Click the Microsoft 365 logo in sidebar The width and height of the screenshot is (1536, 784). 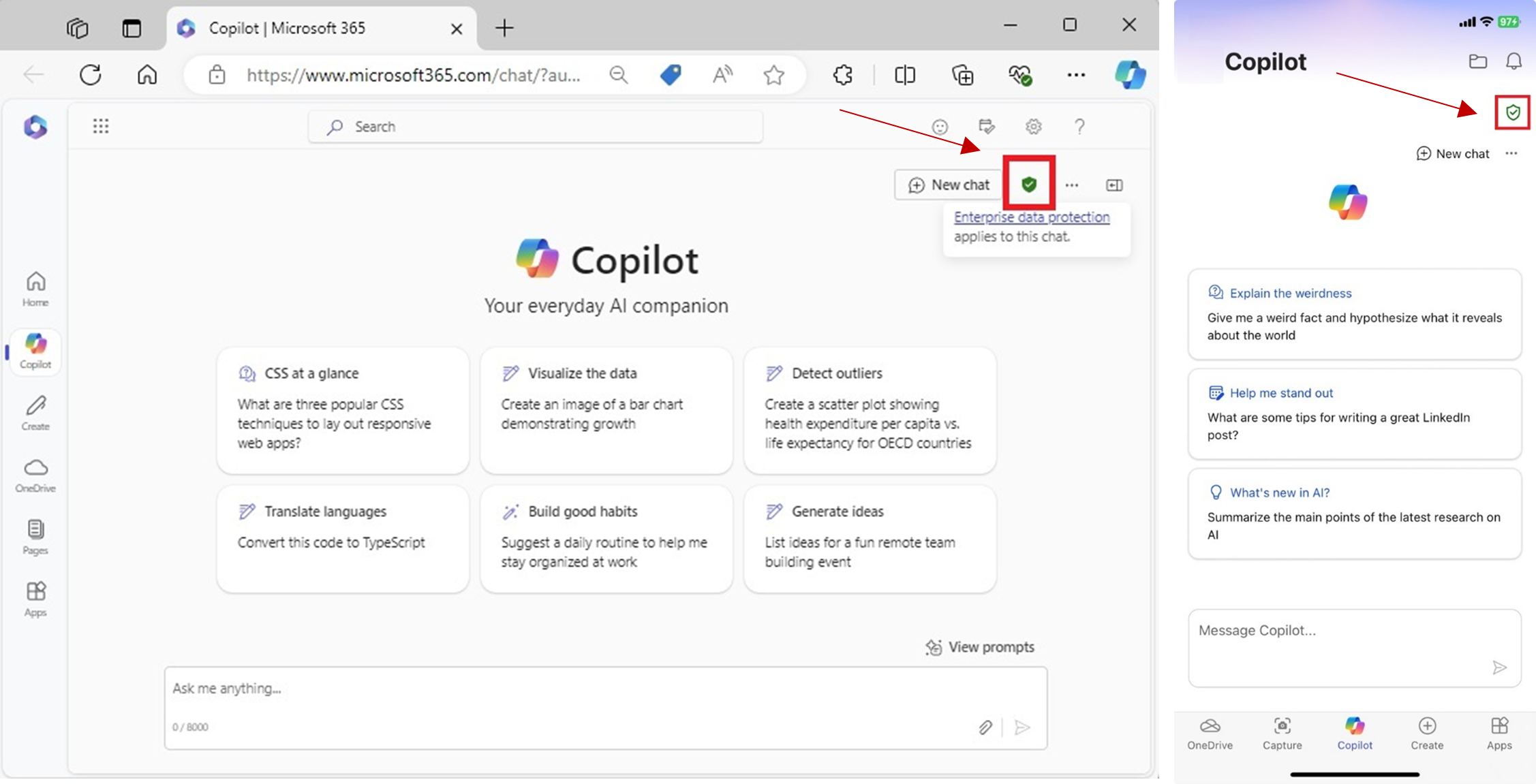[35, 127]
